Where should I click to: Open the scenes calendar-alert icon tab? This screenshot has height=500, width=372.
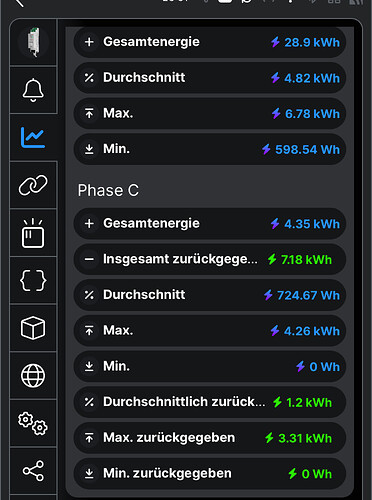click(x=33, y=233)
